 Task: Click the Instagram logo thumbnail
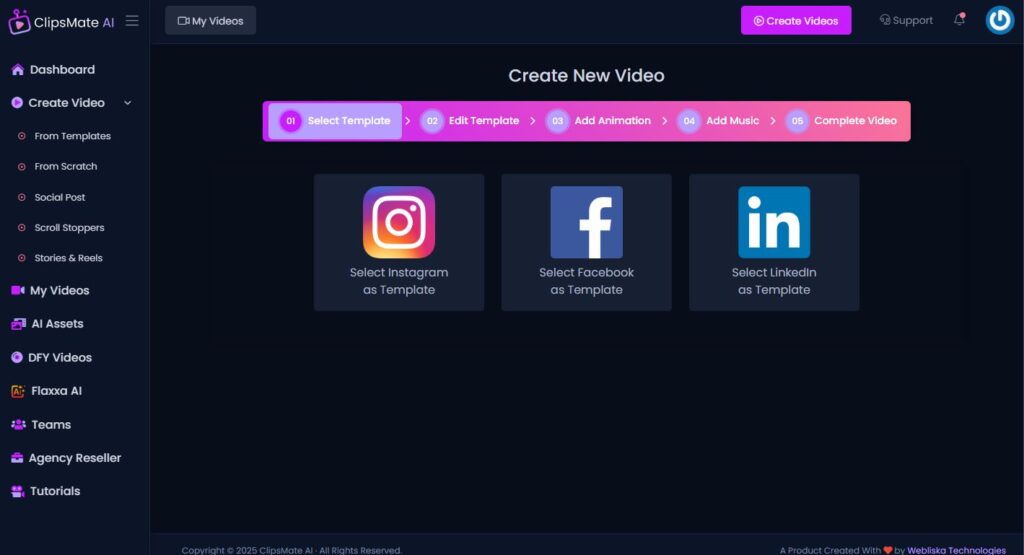(399, 222)
